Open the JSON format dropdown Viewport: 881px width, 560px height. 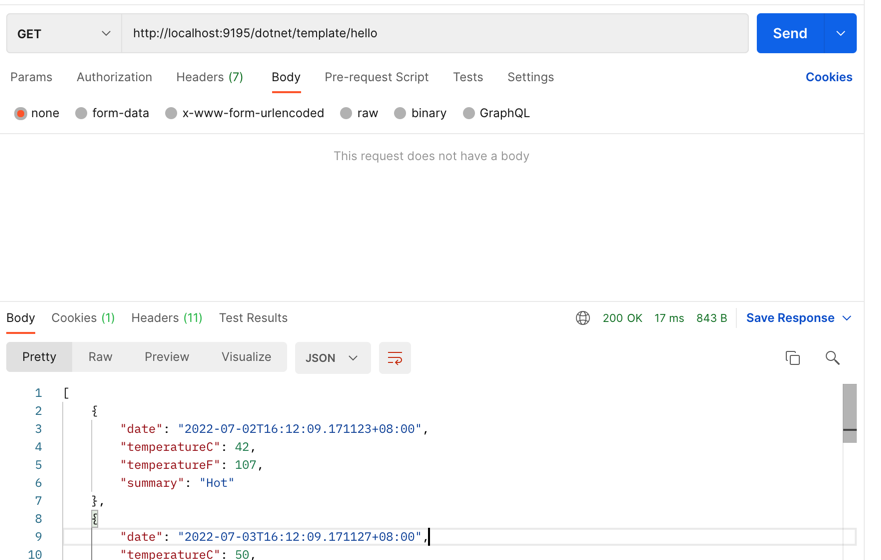(333, 358)
